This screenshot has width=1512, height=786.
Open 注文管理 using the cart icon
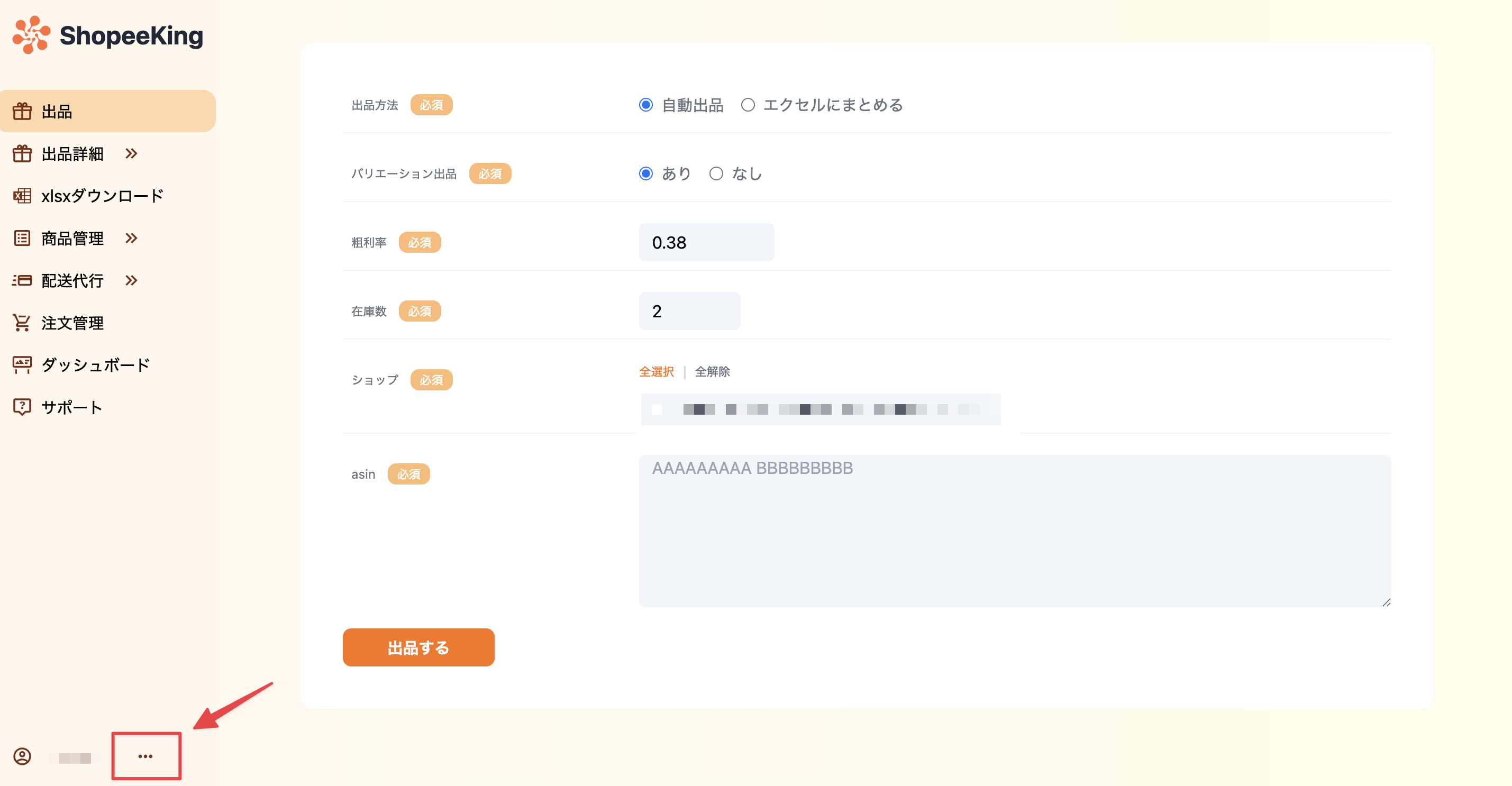point(22,322)
